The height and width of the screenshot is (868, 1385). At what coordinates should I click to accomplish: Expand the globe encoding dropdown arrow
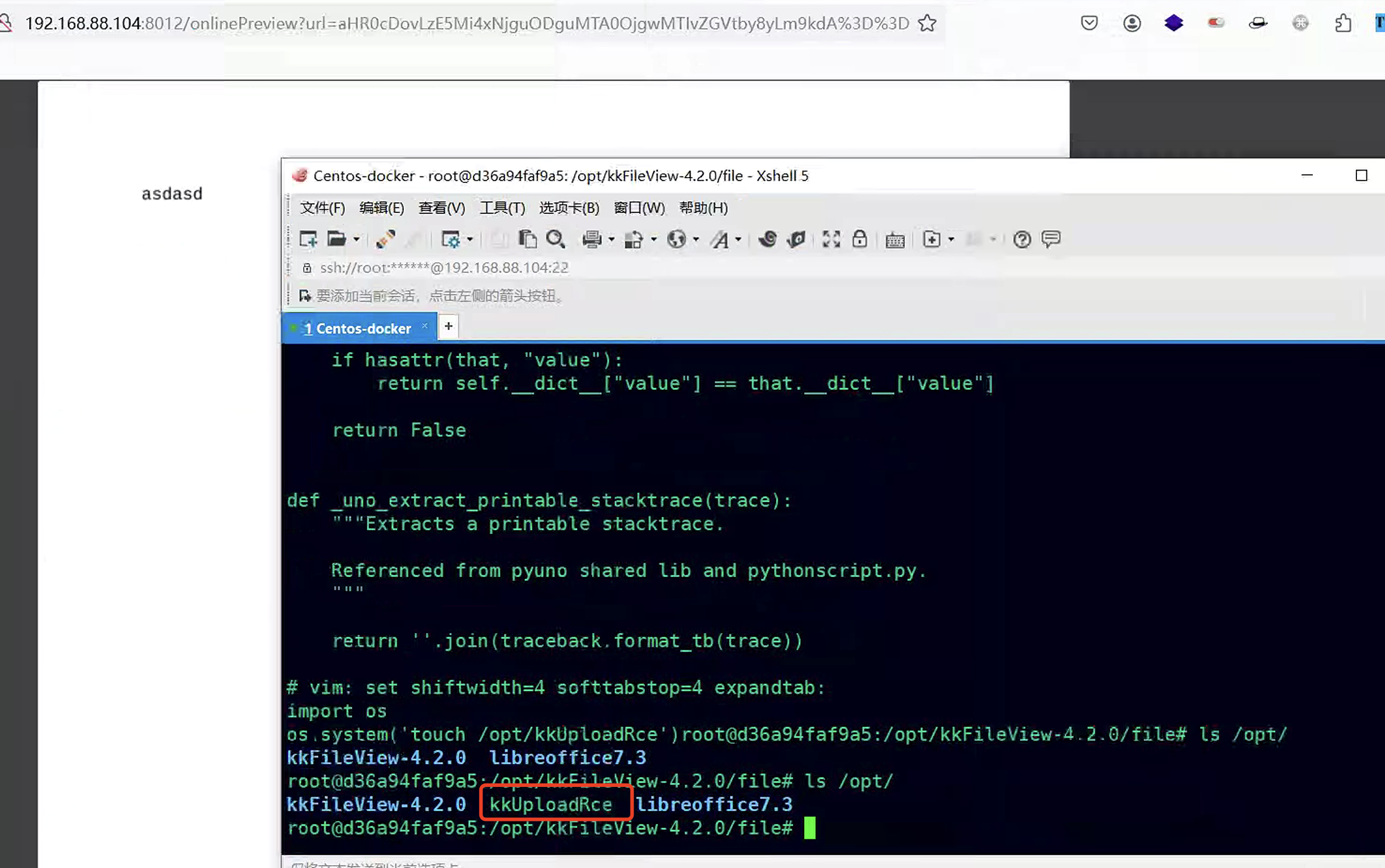point(696,240)
